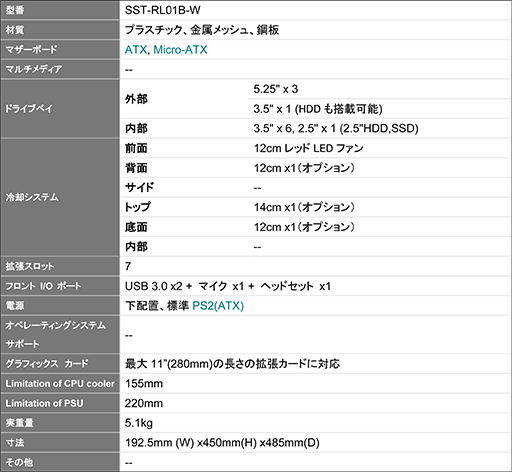Viewport: 512px width, 472px height.
Task: Open the ATX motherboard link
Action: point(136,50)
